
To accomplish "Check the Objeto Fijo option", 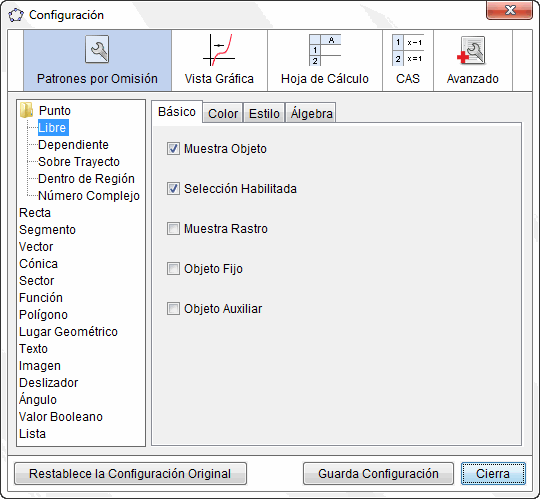I will (x=173, y=269).
